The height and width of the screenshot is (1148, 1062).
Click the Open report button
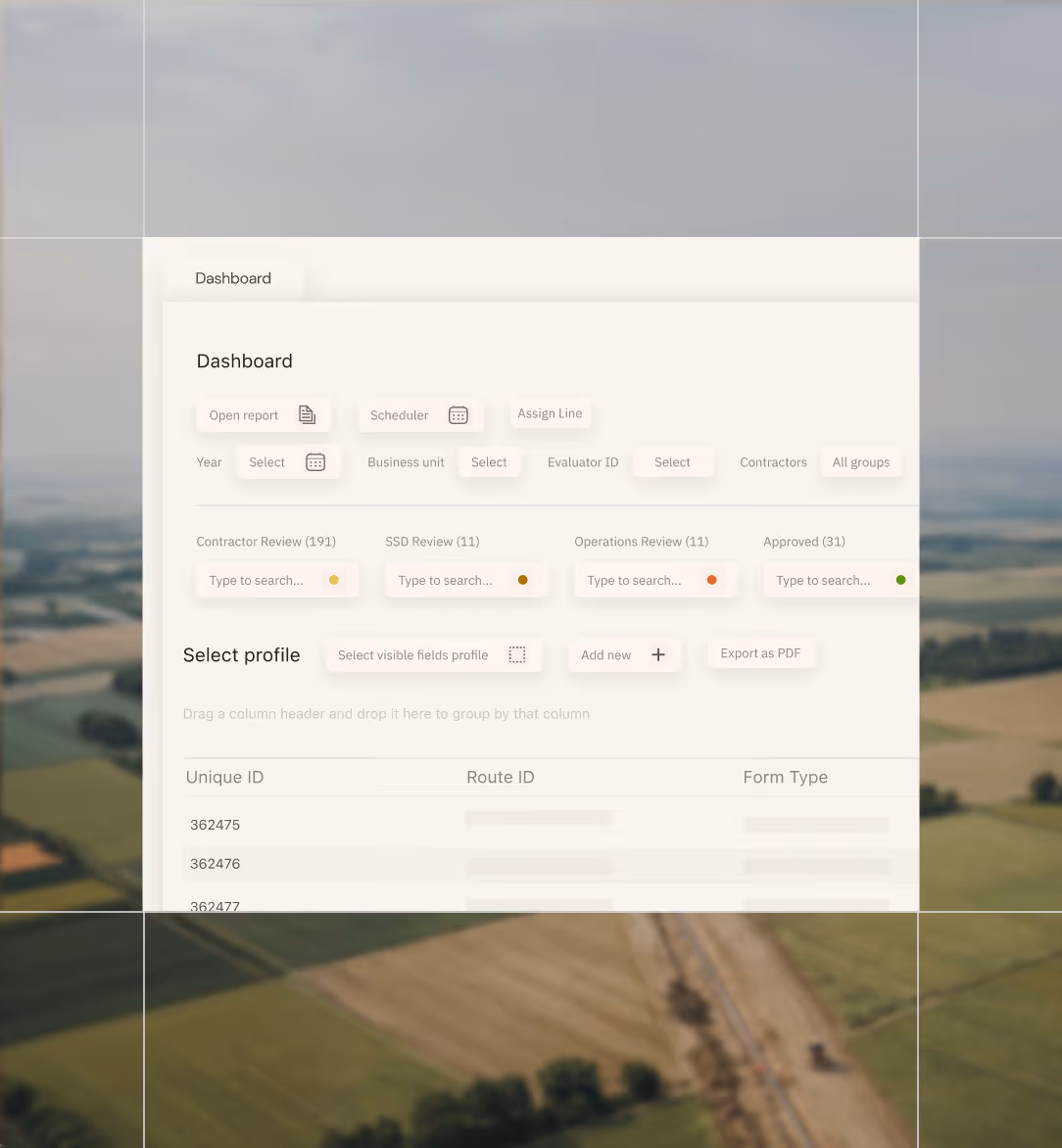pyautogui.click(x=264, y=415)
